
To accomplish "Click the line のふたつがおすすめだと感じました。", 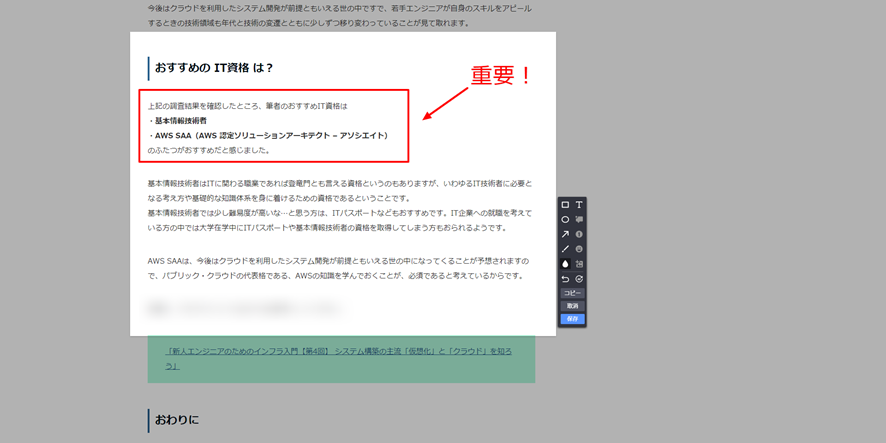I will point(209,151).
